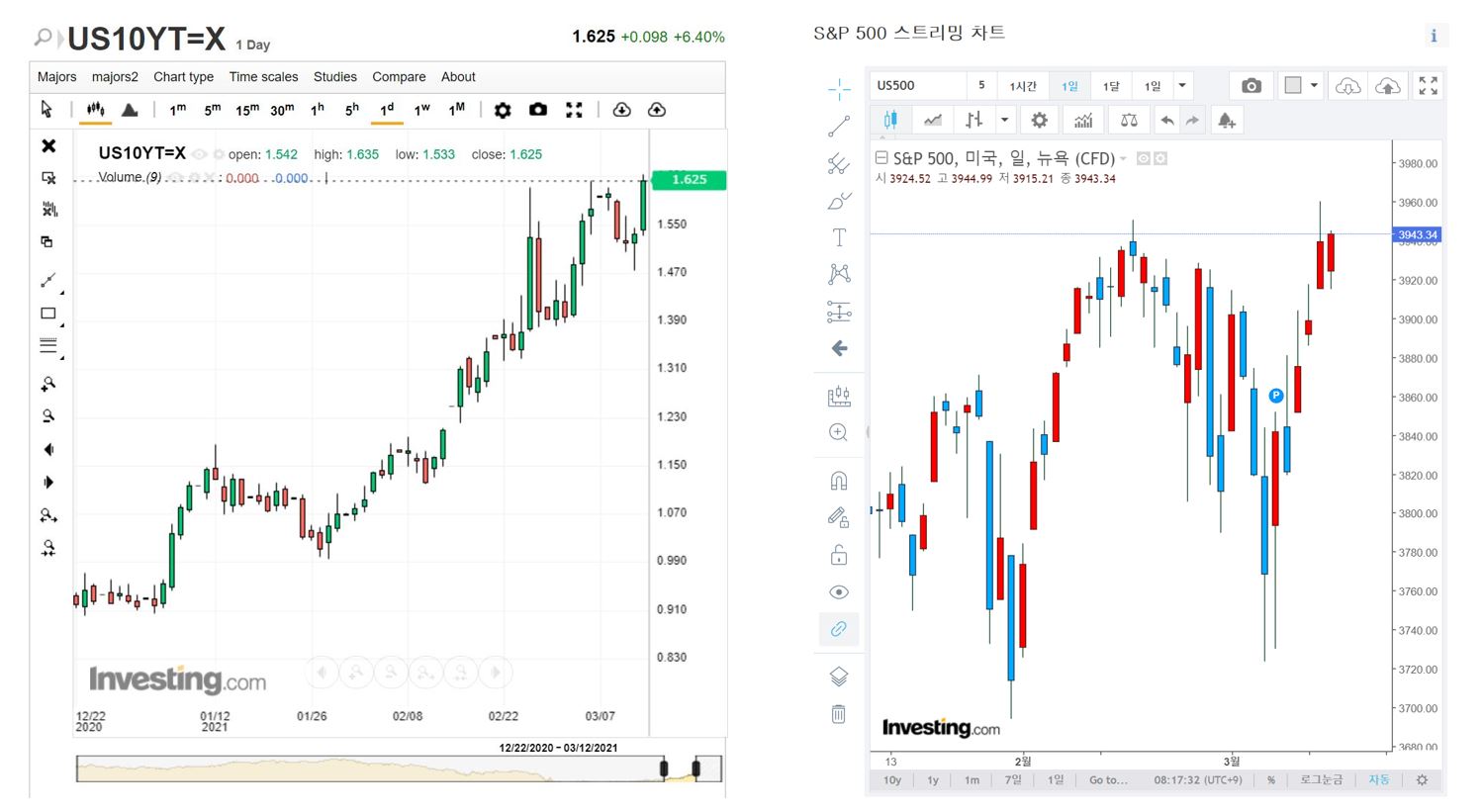Select the rectangle shape tool in US10YT sidebar
The image size is (1483, 812).
[x=47, y=314]
